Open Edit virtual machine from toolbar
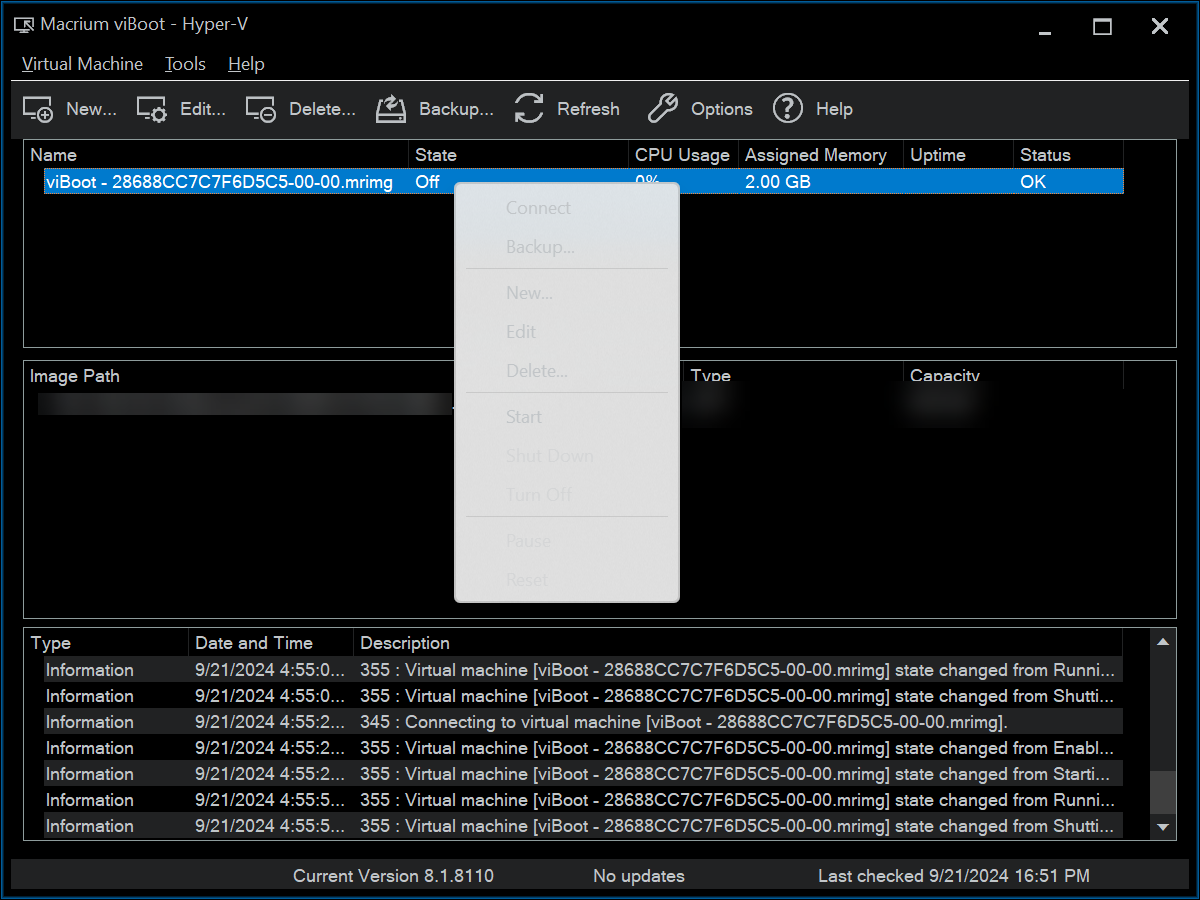 tap(152, 109)
